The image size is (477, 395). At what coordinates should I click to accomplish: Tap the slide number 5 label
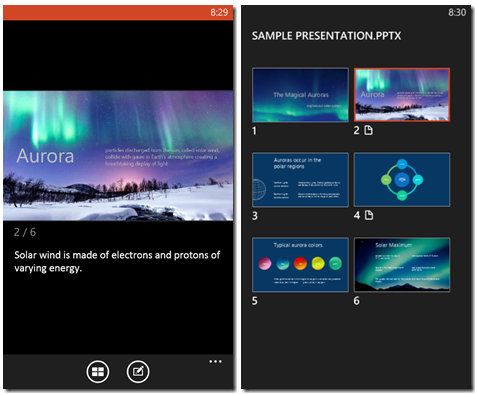[255, 301]
